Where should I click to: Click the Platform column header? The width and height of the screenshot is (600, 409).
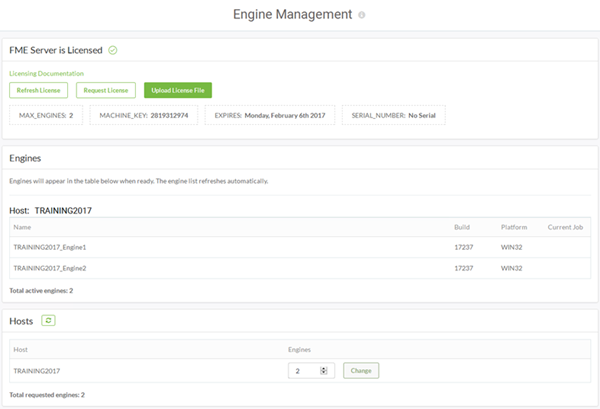pyautogui.click(x=514, y=227)
